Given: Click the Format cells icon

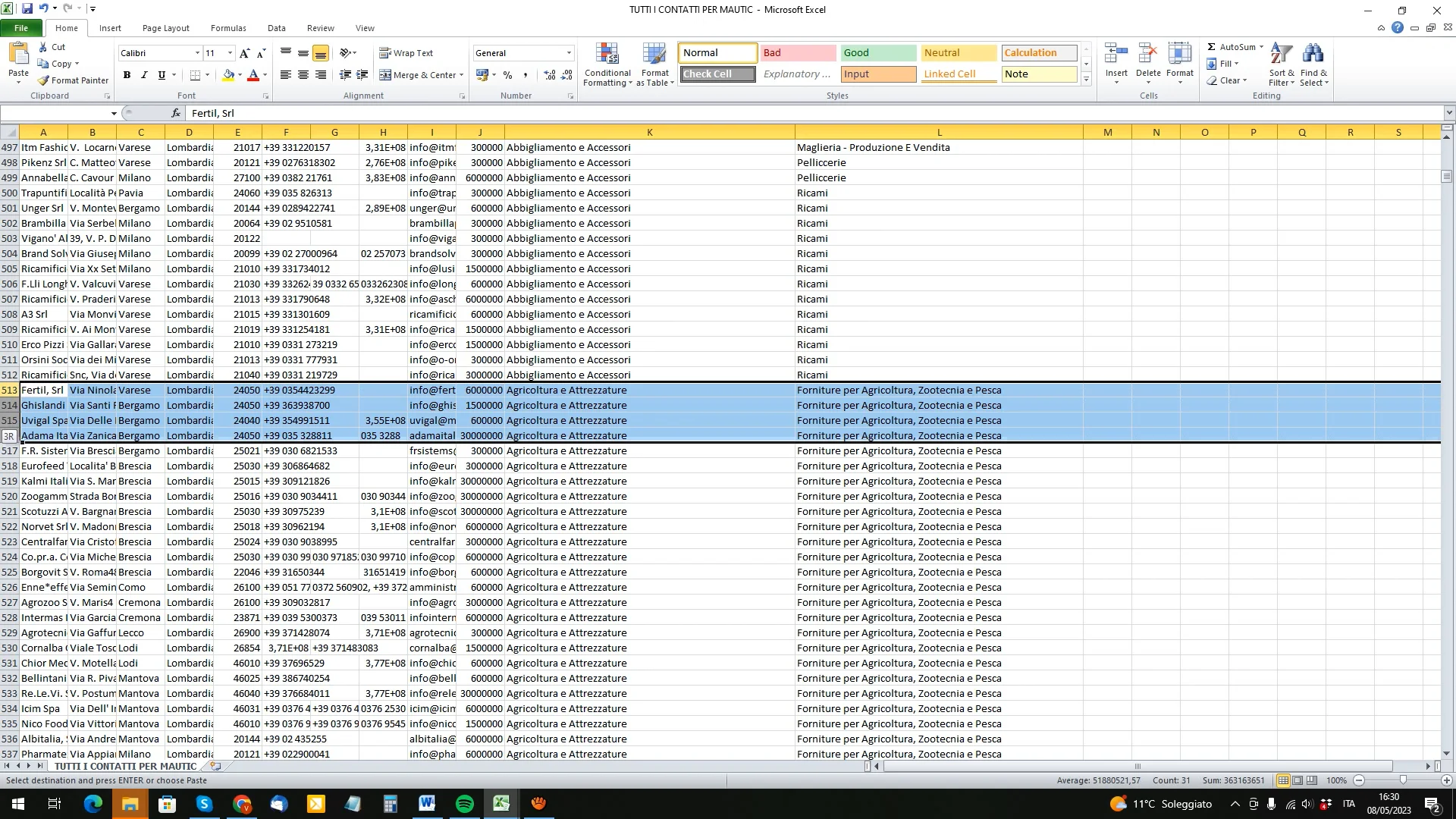Looking at the screenshot, I should coord(1180,55).
